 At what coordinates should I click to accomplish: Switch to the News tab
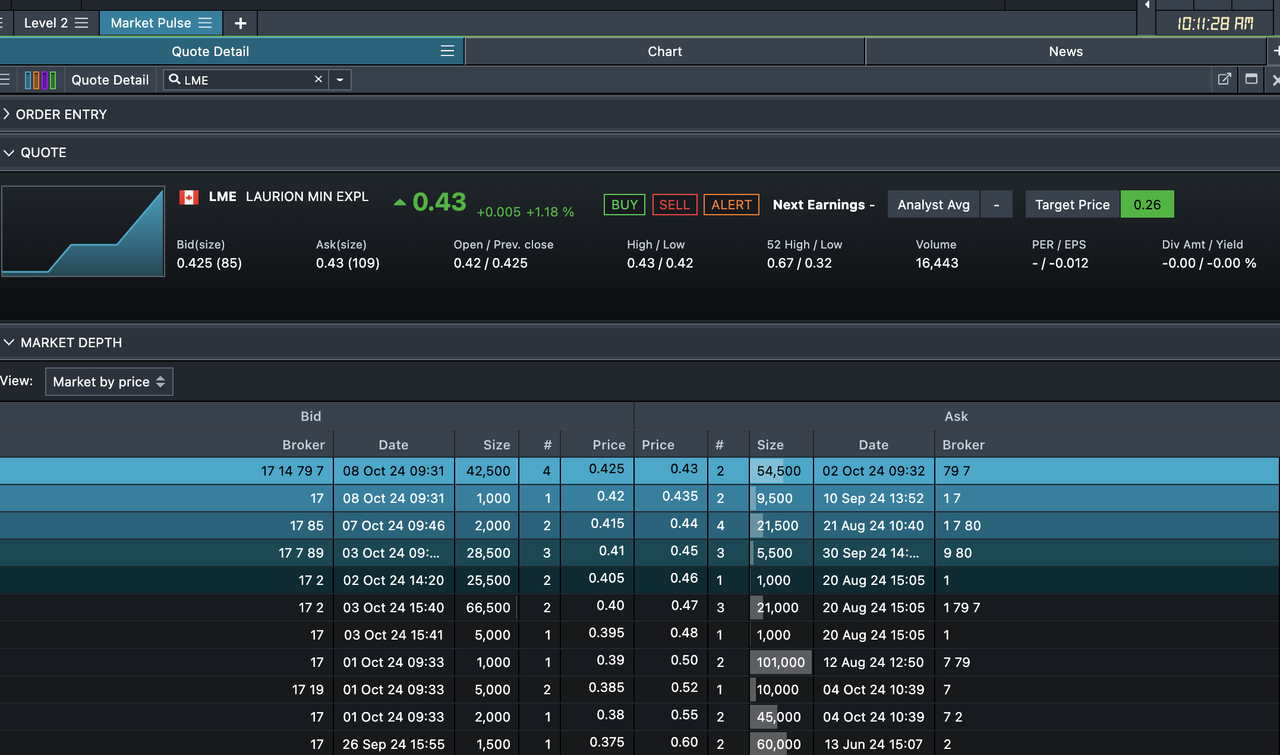point(1066,51)
